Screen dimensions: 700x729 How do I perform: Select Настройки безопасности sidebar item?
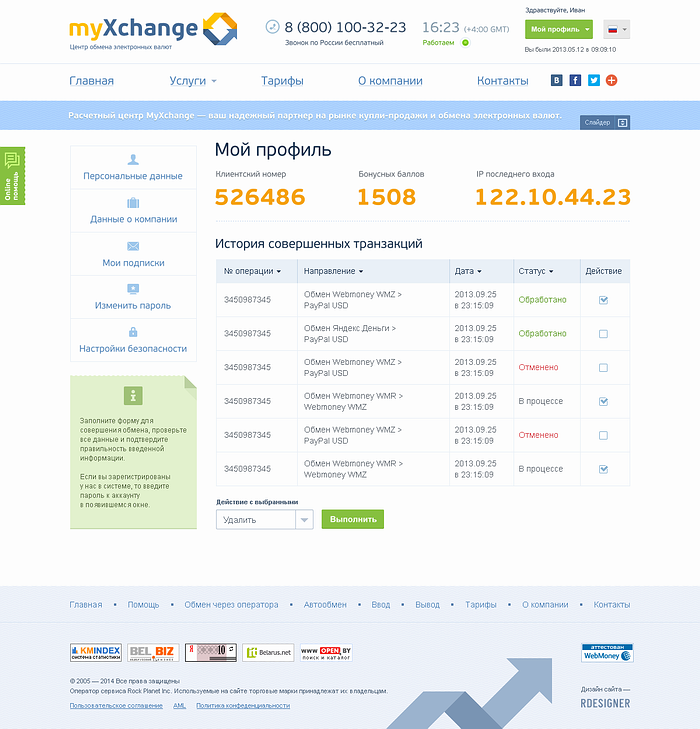click(133, 340)
